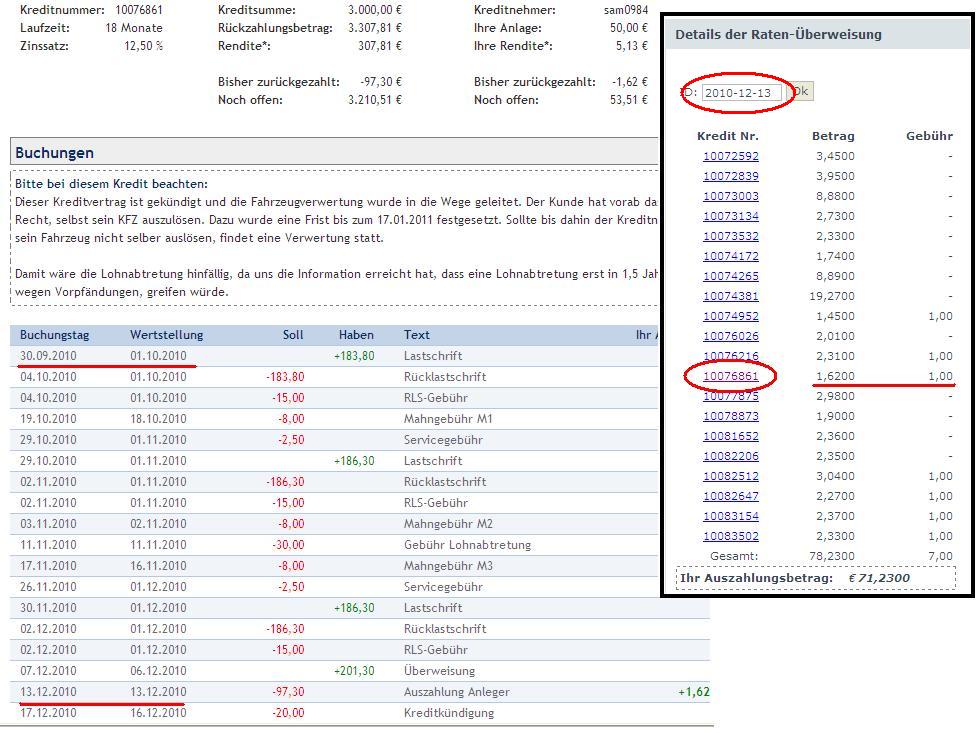Click the Soll column header

[293, 335]
